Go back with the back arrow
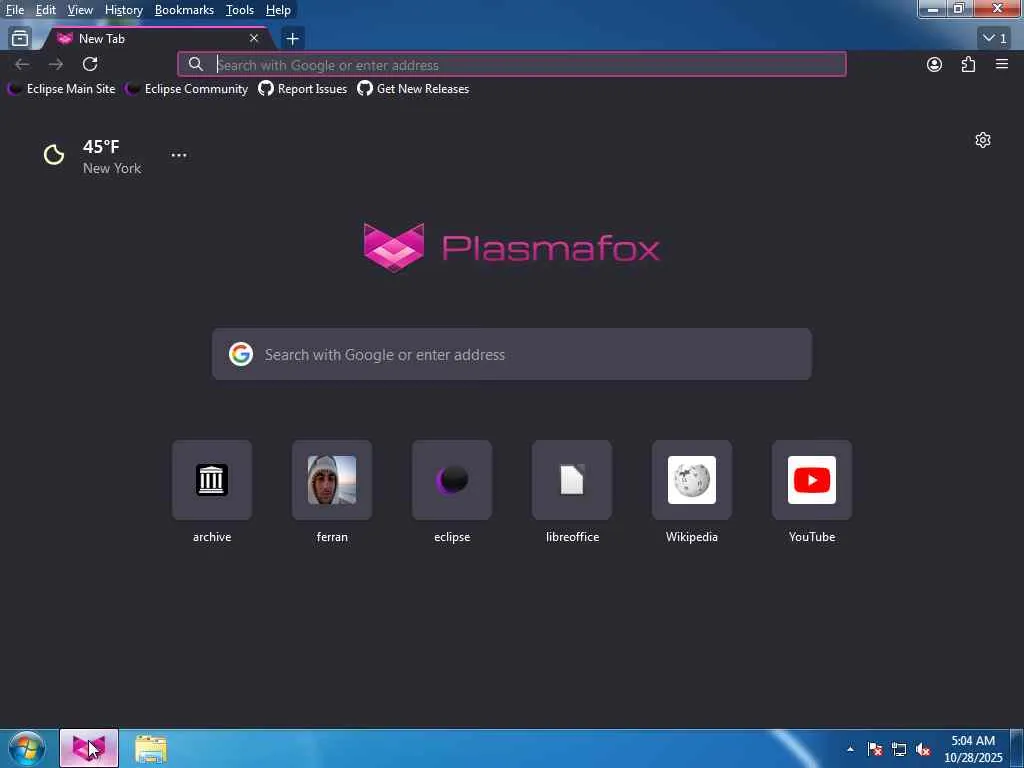1024x768 pixels. click(x=22, y=64)
